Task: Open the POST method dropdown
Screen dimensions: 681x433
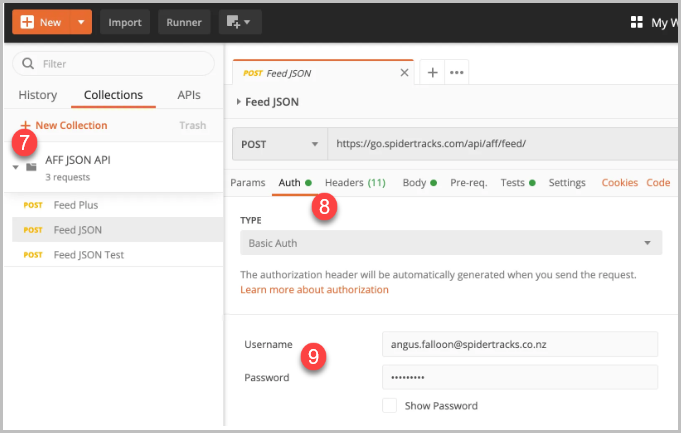Action: [x=280, y=144]
